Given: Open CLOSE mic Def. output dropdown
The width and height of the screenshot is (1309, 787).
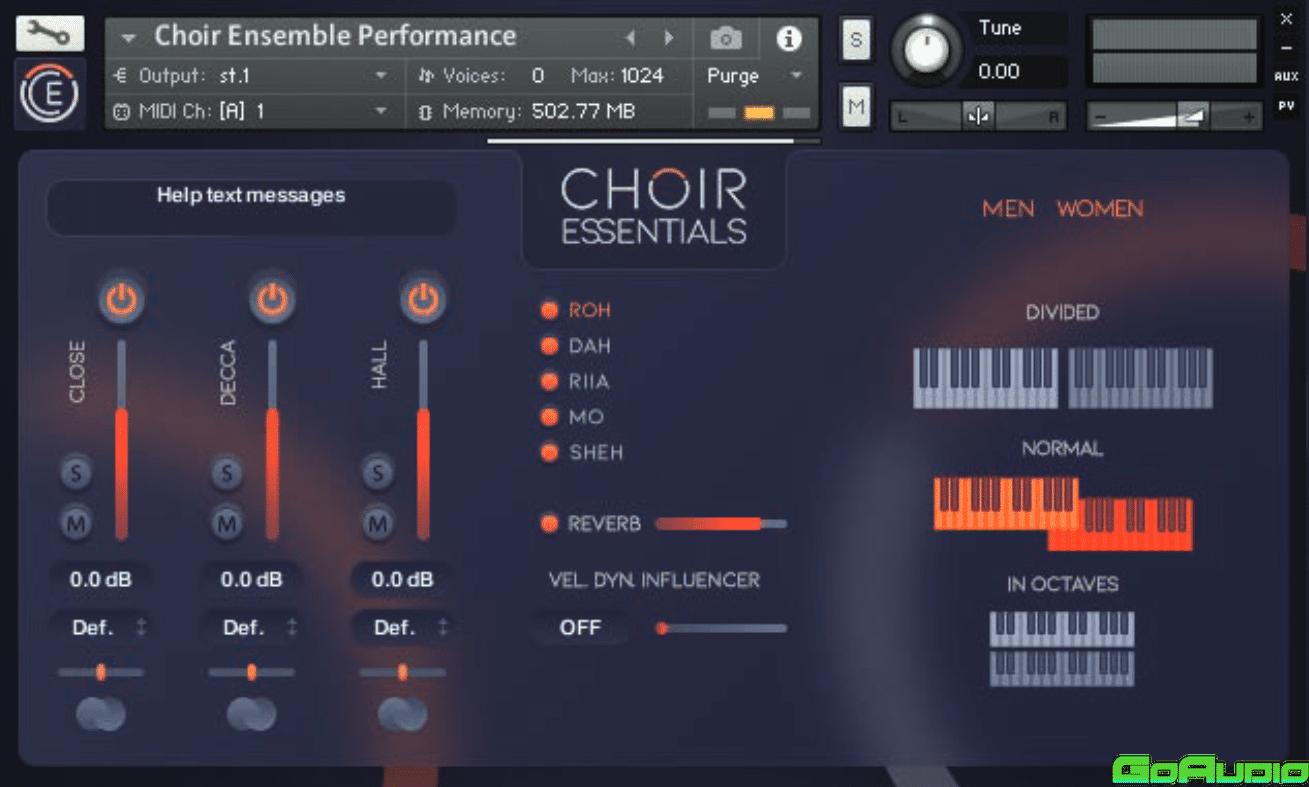Looking at the screenshot, I should click(100, 628).
